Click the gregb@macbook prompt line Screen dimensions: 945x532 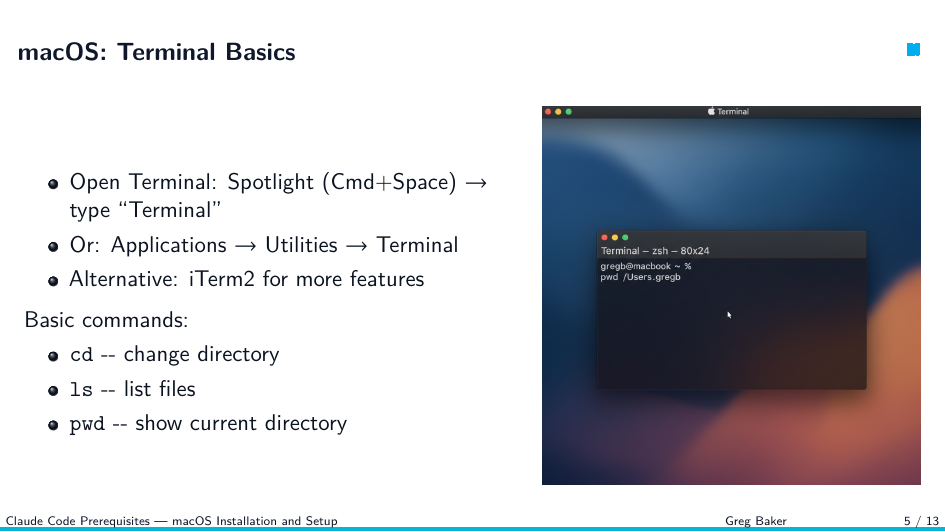(x=645, y=266)
